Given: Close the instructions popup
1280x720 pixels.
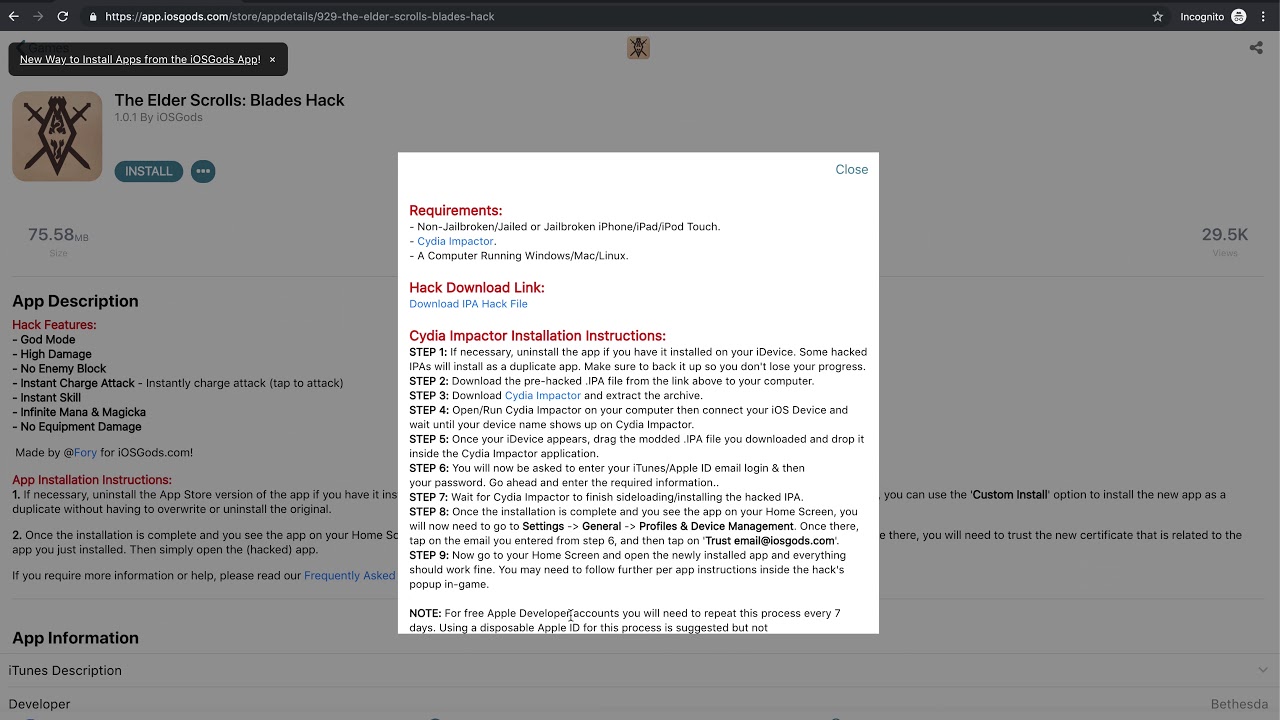Looking at the screenshot, I should pyautogui.click(x=852, y=169).
